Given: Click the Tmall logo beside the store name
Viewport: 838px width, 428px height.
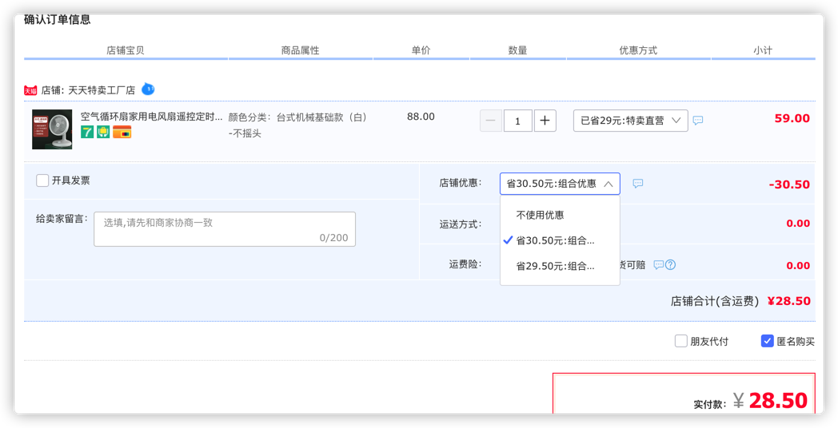Looking at the screenshot, I should pos(30,90).
